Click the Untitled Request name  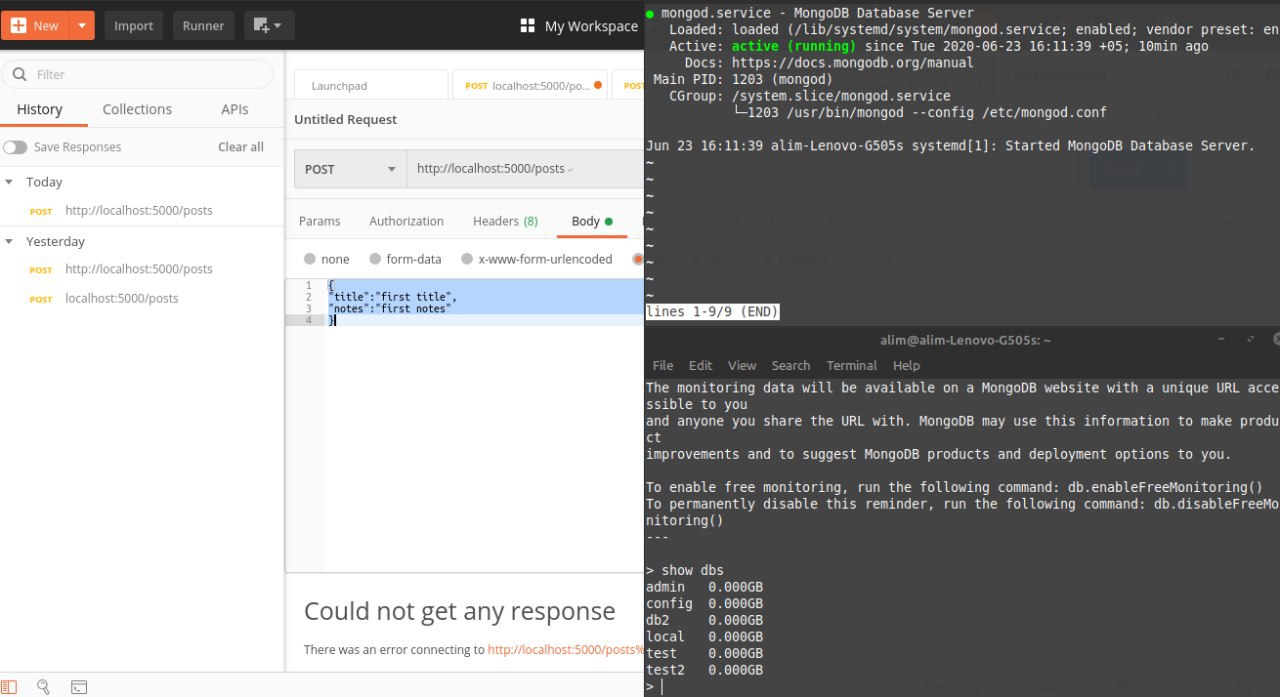point(345,119)
